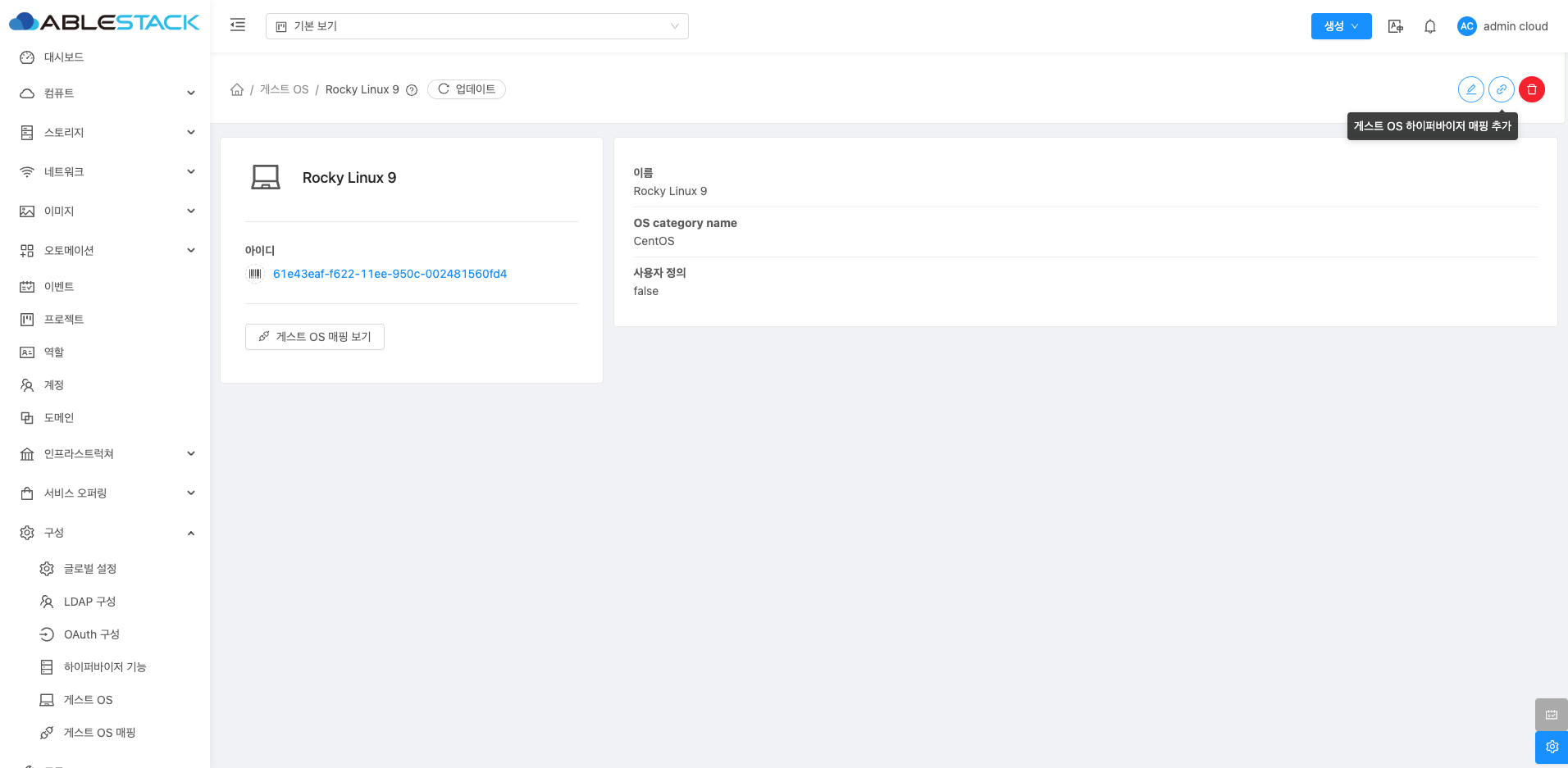Click the 도메인 icon in sidebar
This screenshot has width=1568, height=768.
[27, 418]
